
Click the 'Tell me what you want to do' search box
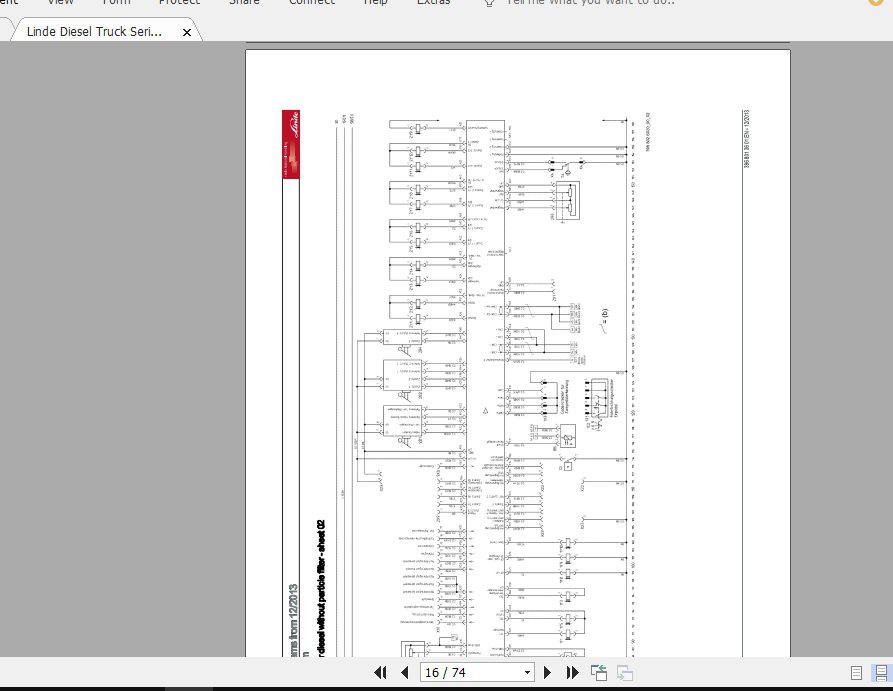tap(591, 2)
